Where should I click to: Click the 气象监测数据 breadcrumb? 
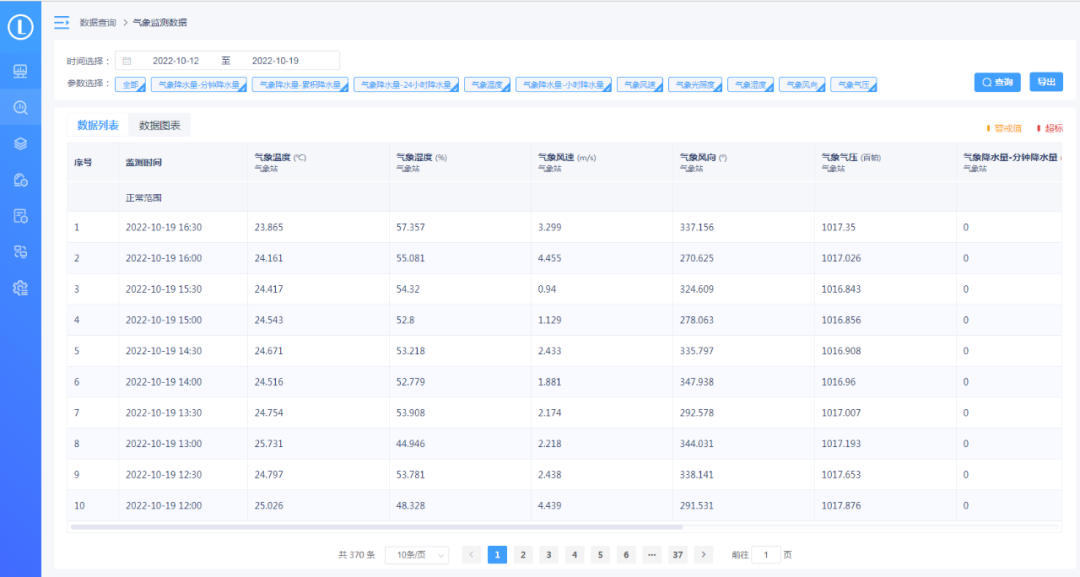[x=160, y=23]
